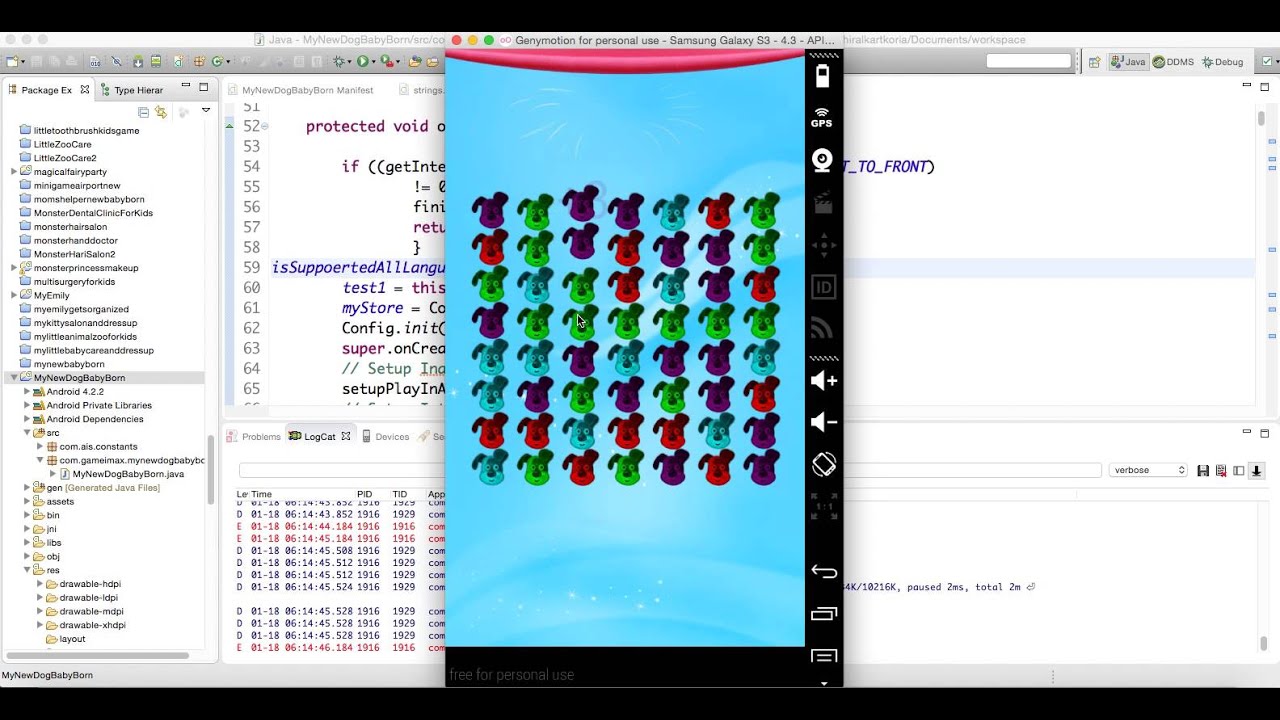Click Collapse All in Package Explorer
The image size is (1280, 720).
click(x=144, y=112)
